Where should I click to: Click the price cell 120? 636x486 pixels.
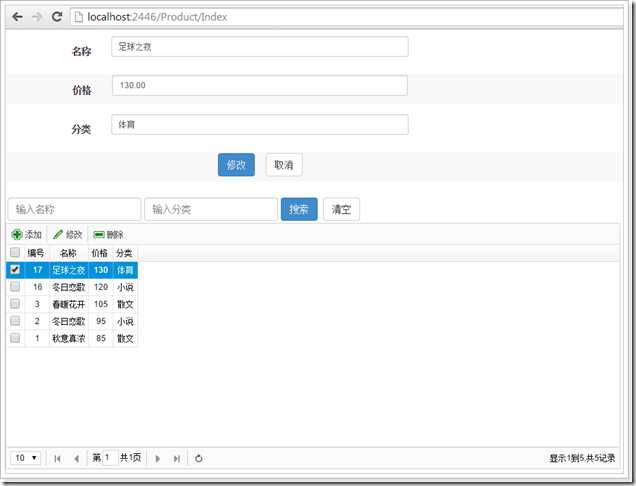pyautogui.click(x=101, y=287)
